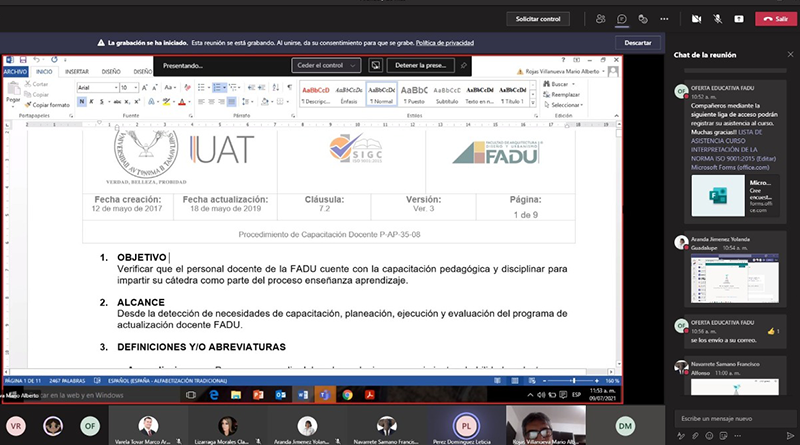Viewport: 800px width, 445px height.
Task: Click the emoji icon below message box
Action: tap(709, 436)
